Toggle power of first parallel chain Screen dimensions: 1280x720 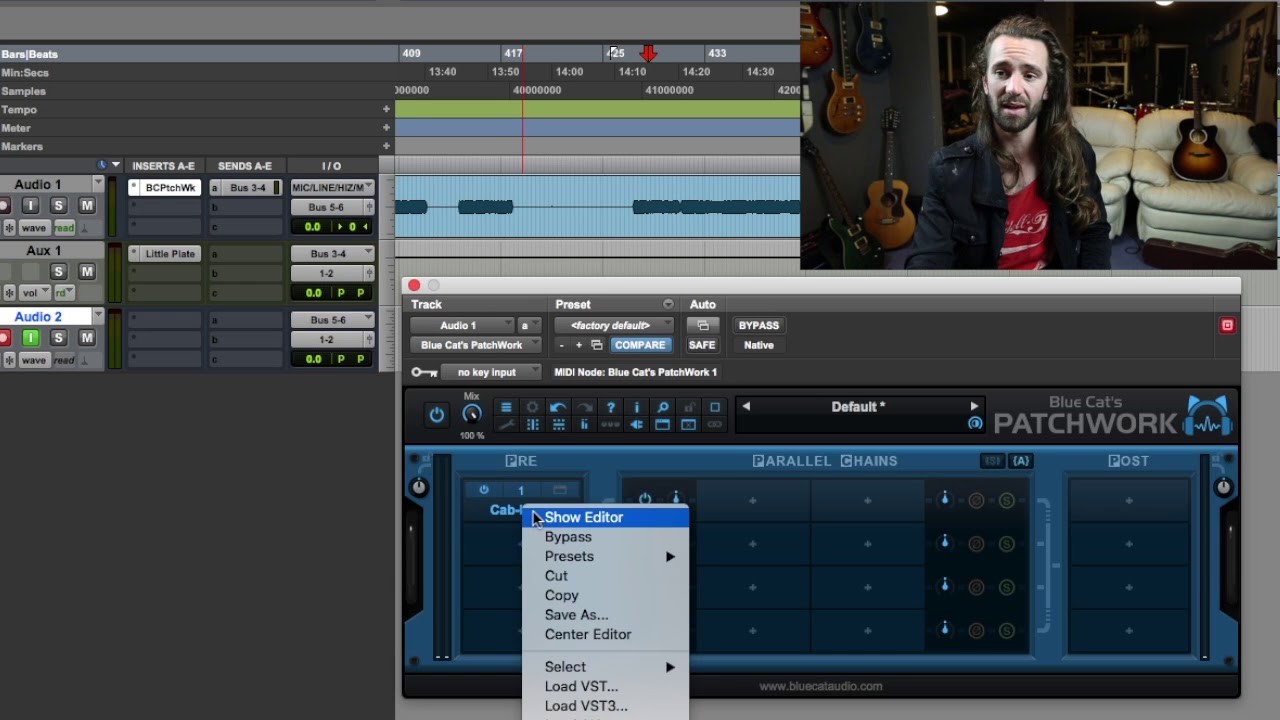tap(645, 498)
